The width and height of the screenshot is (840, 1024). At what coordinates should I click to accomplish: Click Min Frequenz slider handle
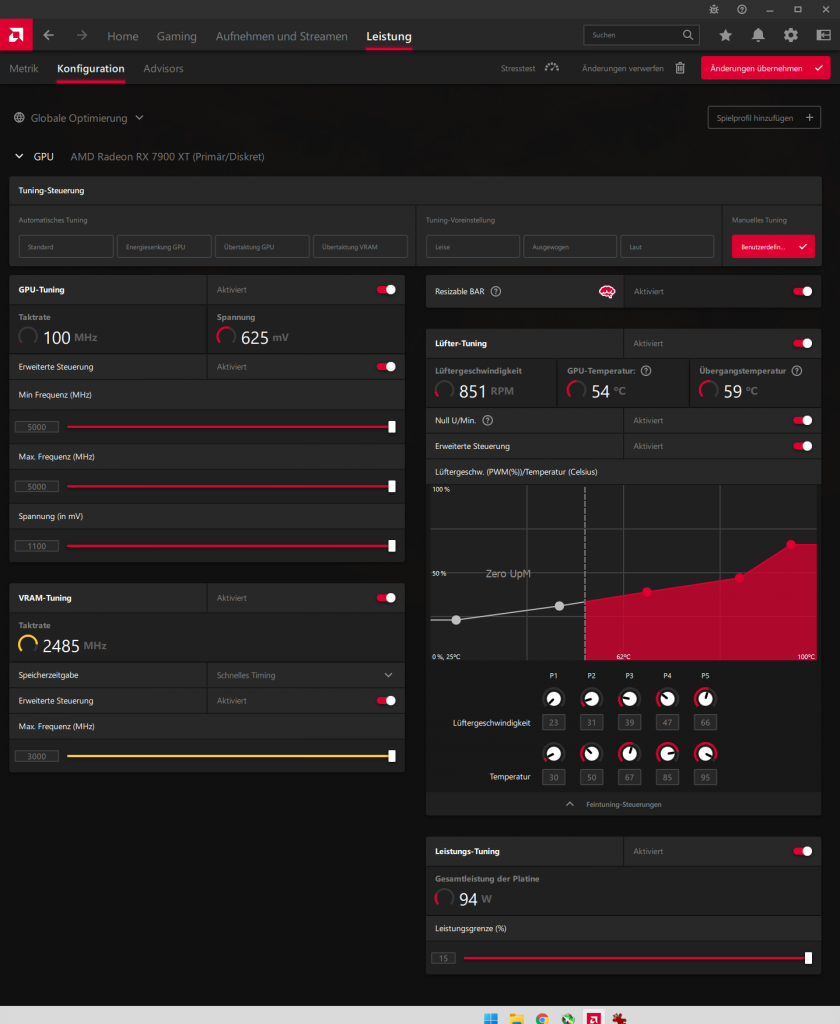click(x=392, y=426)
